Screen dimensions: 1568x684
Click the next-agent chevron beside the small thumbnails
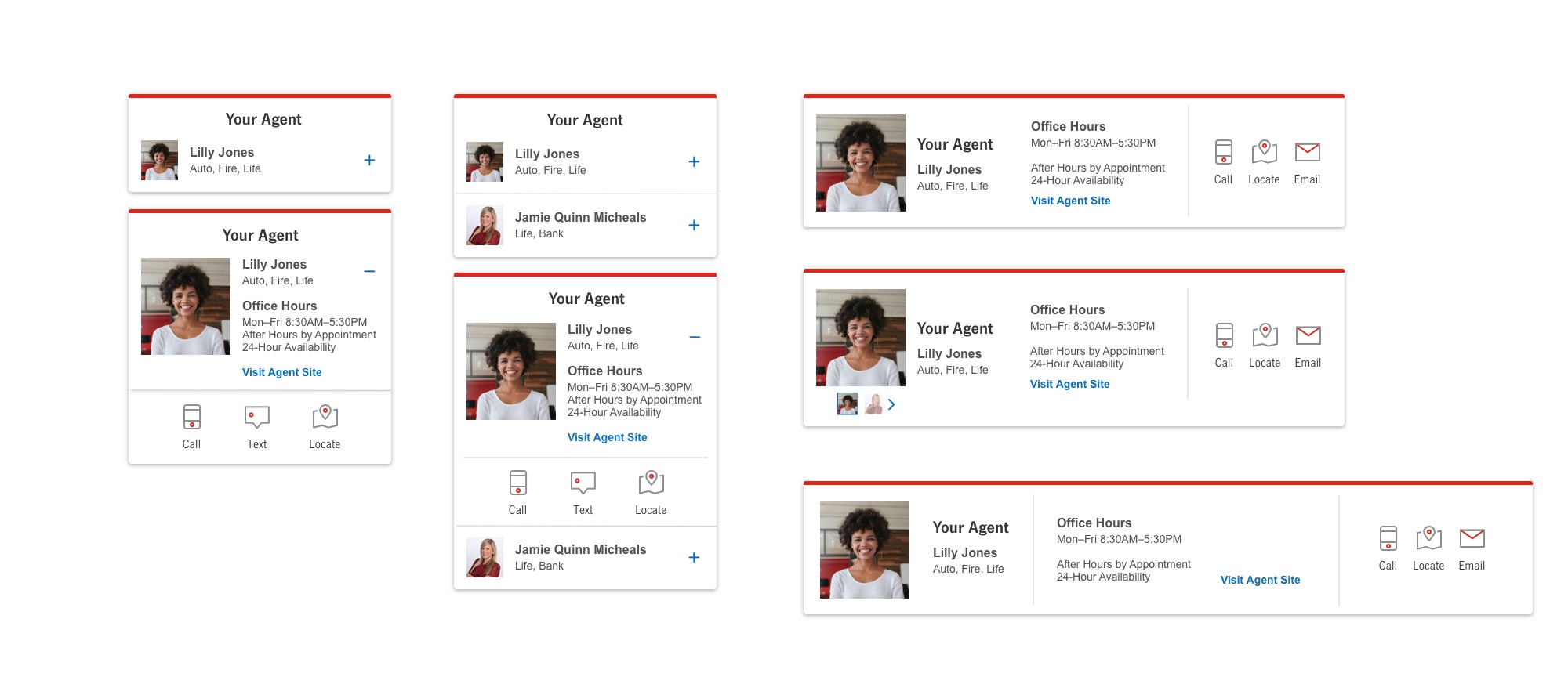point(891,405)
